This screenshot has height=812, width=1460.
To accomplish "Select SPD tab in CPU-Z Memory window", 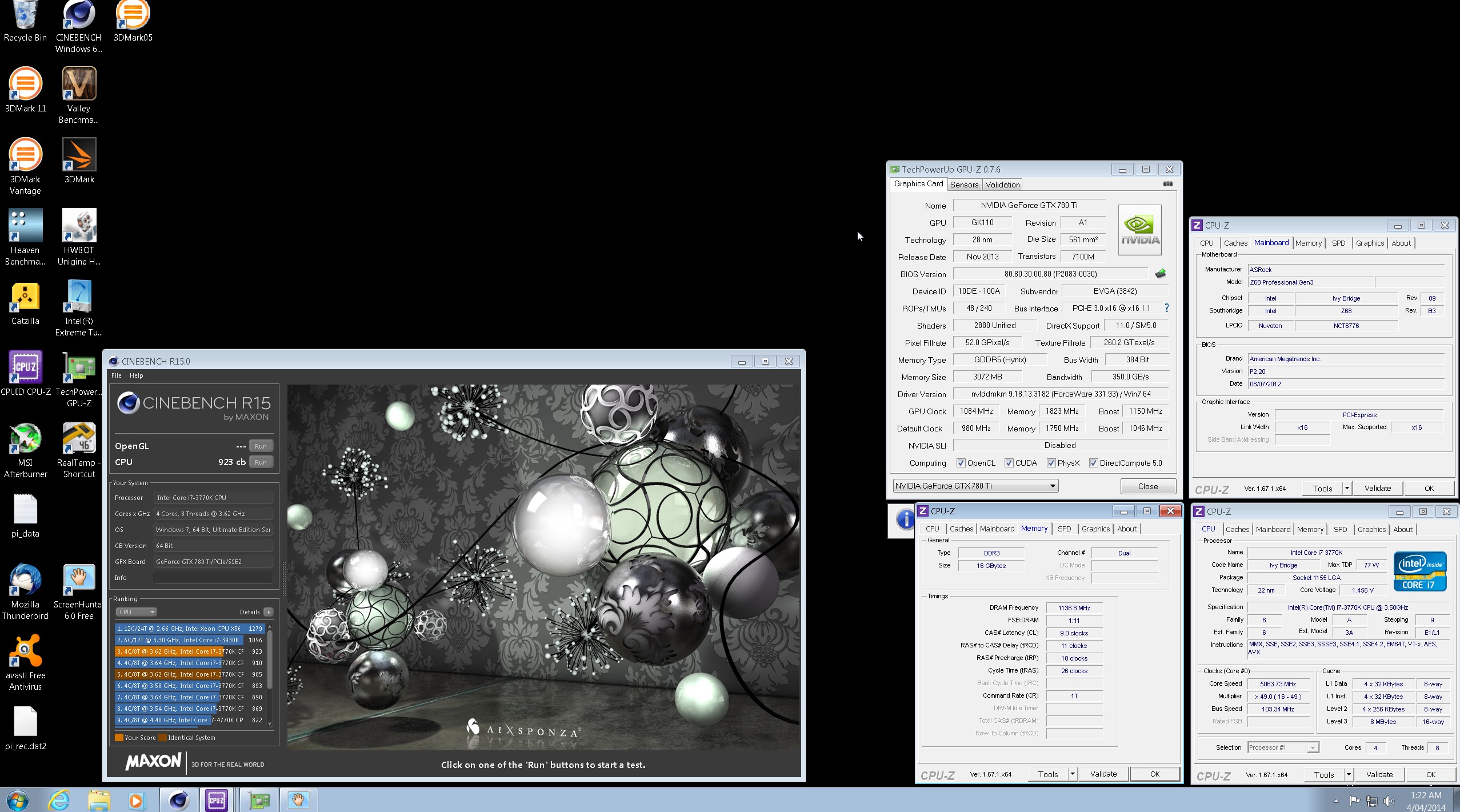I will (x=1064, y=529).
